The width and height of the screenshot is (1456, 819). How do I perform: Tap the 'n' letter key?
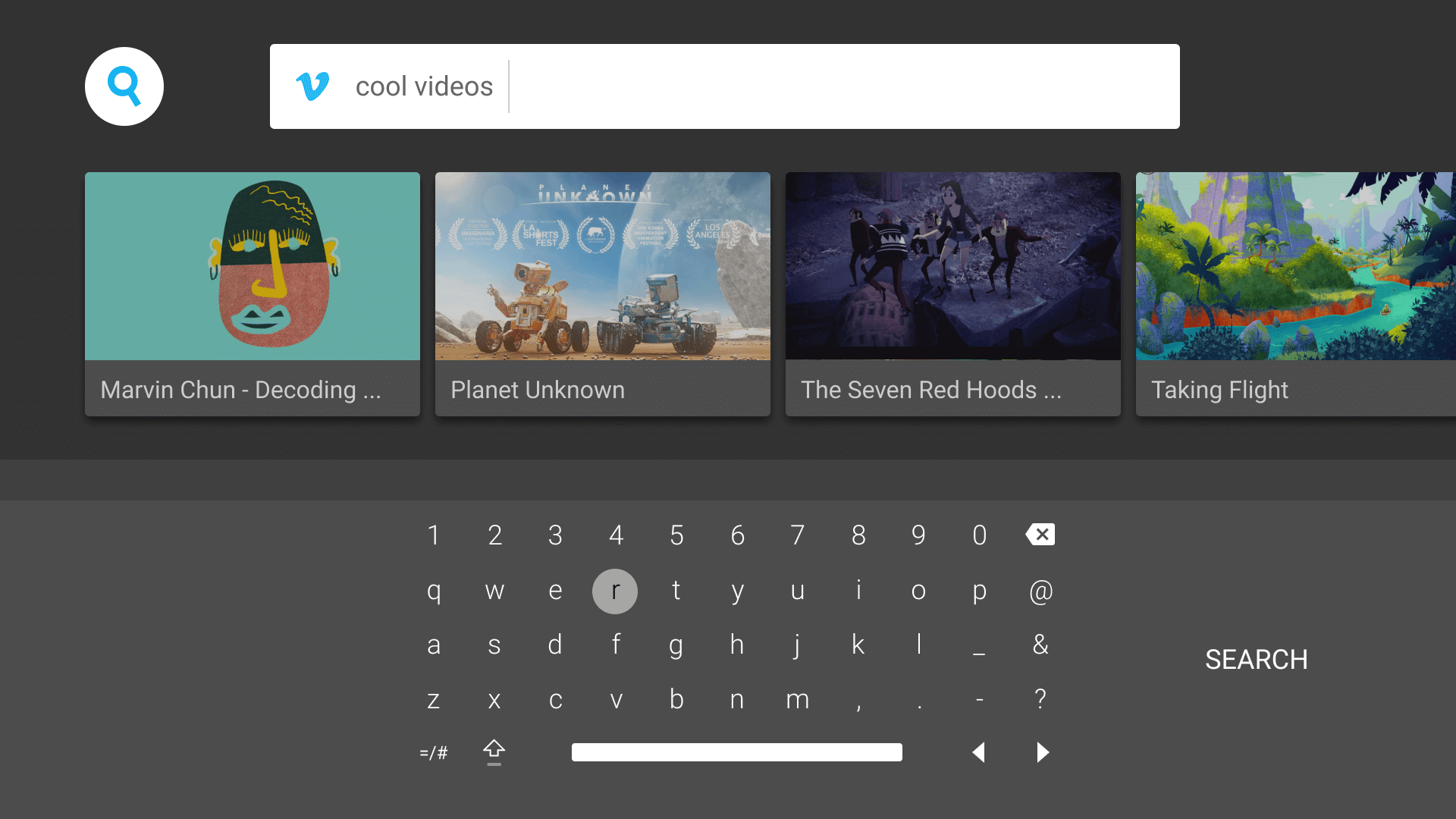[x=737, y=700]
